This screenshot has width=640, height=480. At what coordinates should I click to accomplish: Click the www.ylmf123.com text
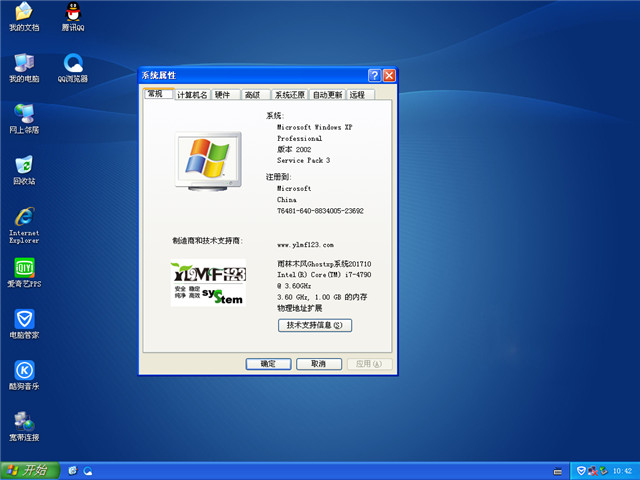click(x=305, y=245)
